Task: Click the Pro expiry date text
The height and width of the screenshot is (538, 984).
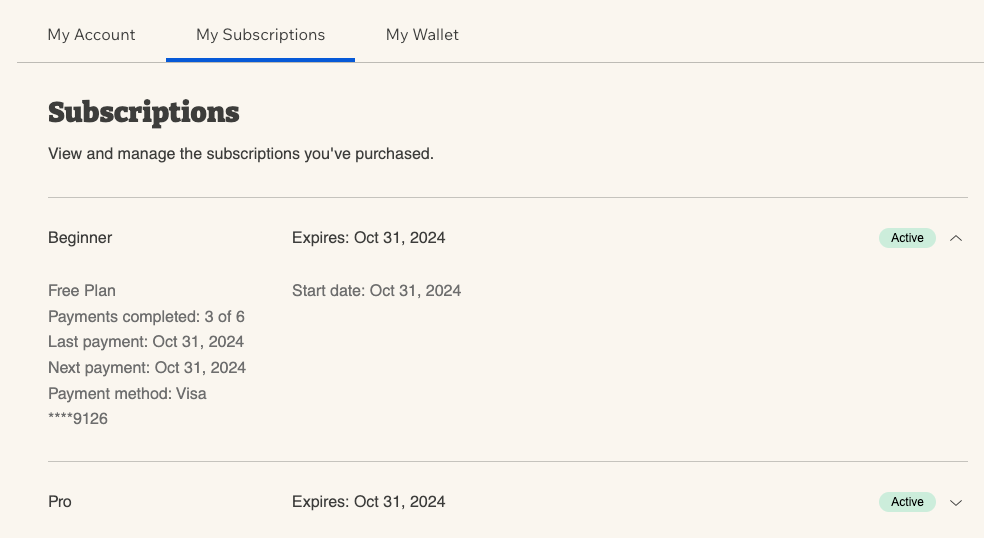Action: click(368, 502)
